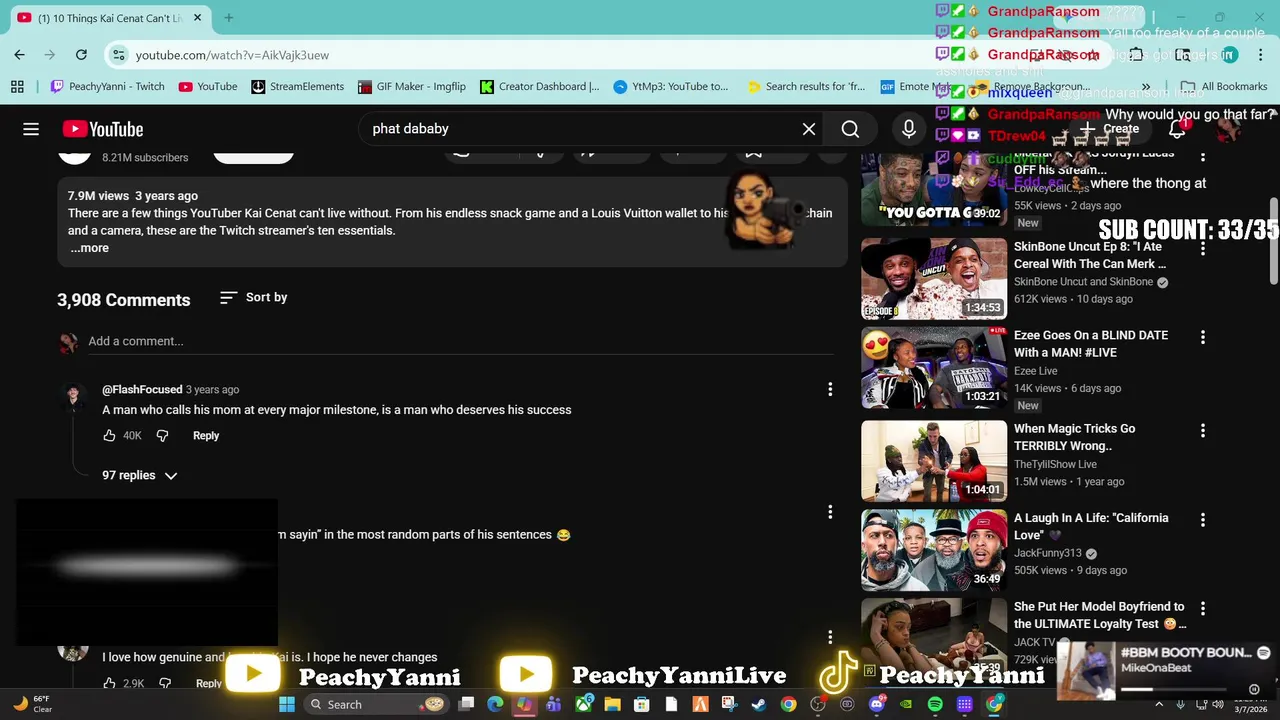Click the Add a comment field

click(460, 342)
